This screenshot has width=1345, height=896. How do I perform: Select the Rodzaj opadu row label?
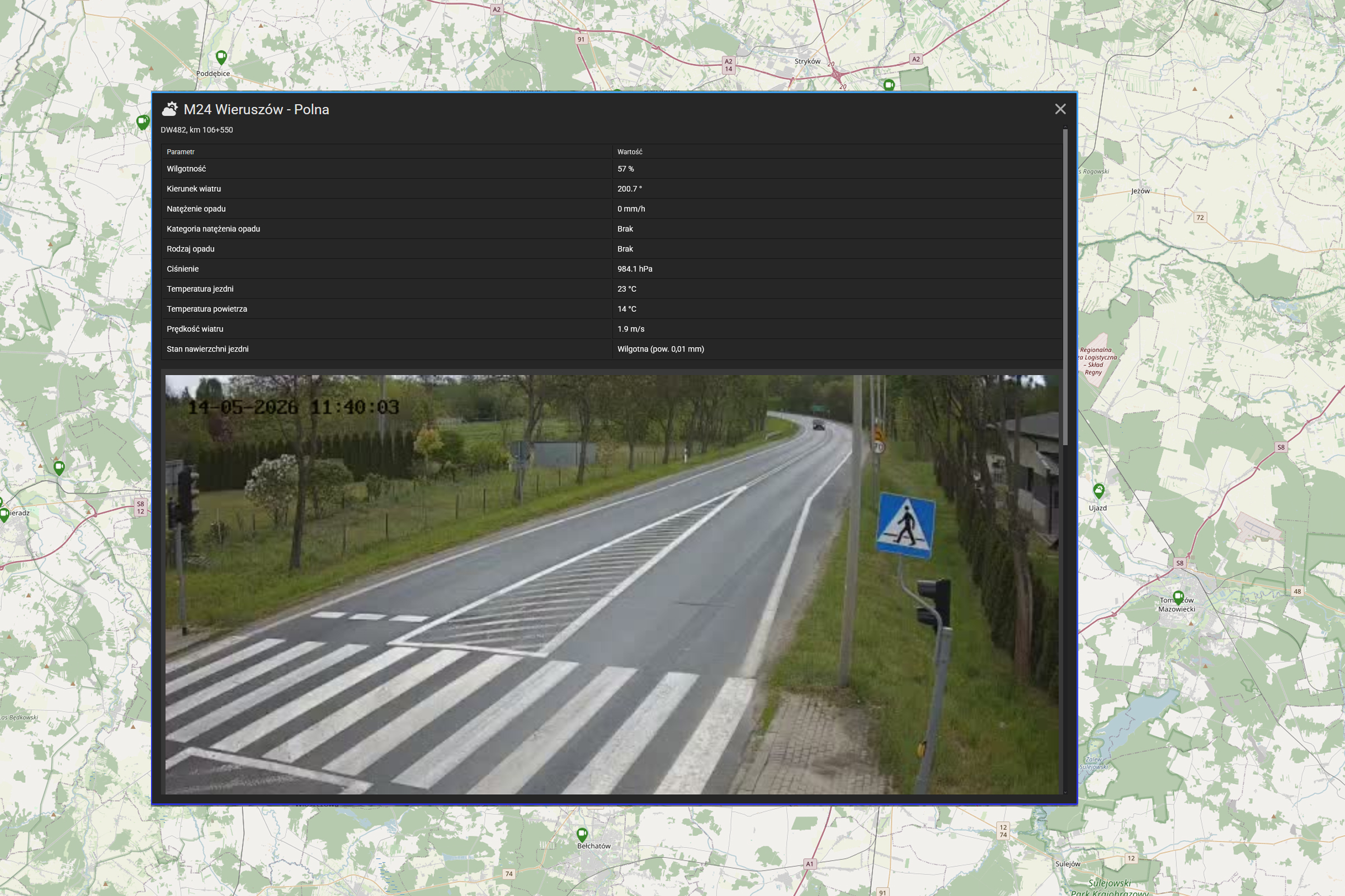190,249
